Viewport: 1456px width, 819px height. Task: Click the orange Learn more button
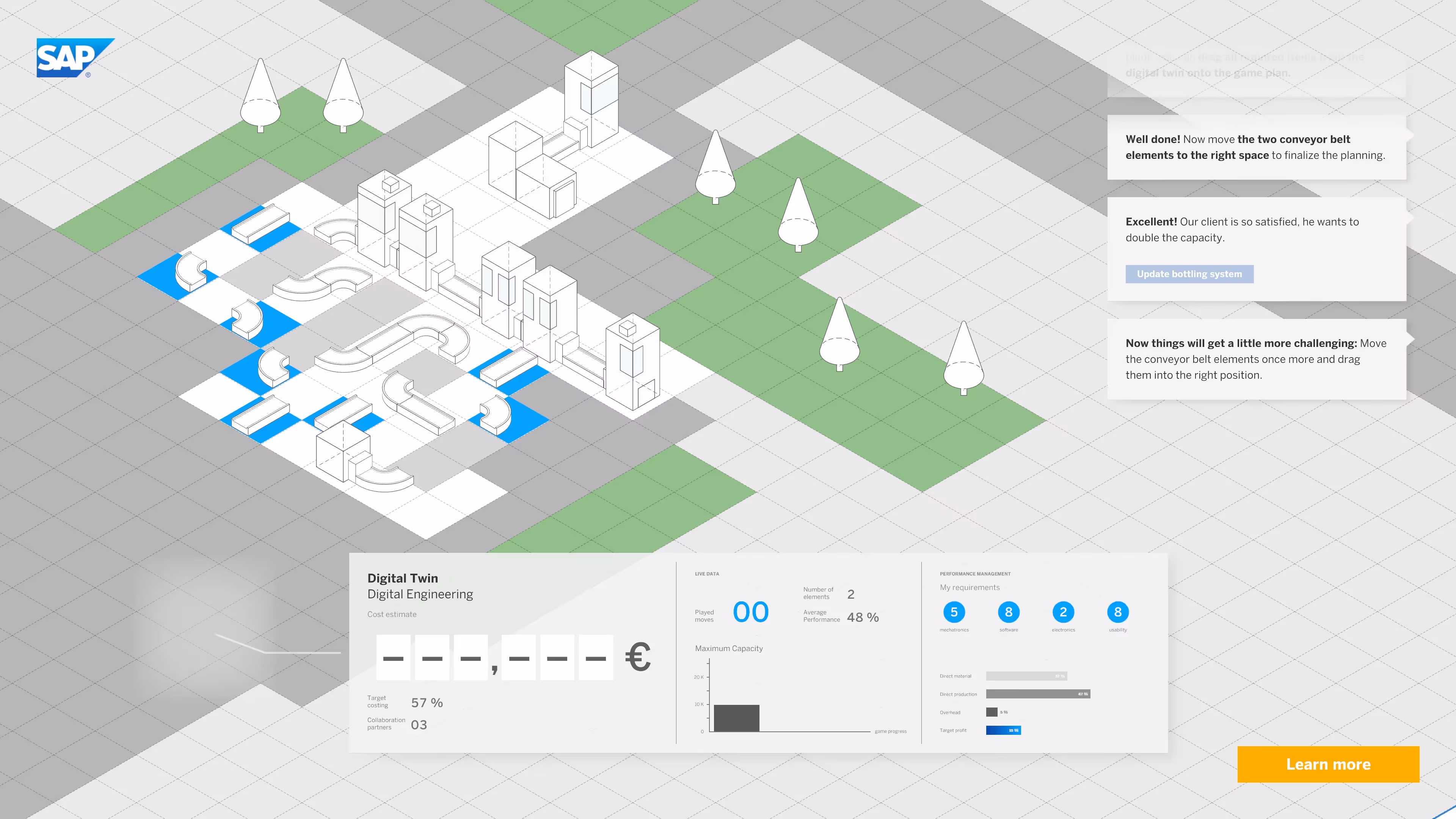1328,764
